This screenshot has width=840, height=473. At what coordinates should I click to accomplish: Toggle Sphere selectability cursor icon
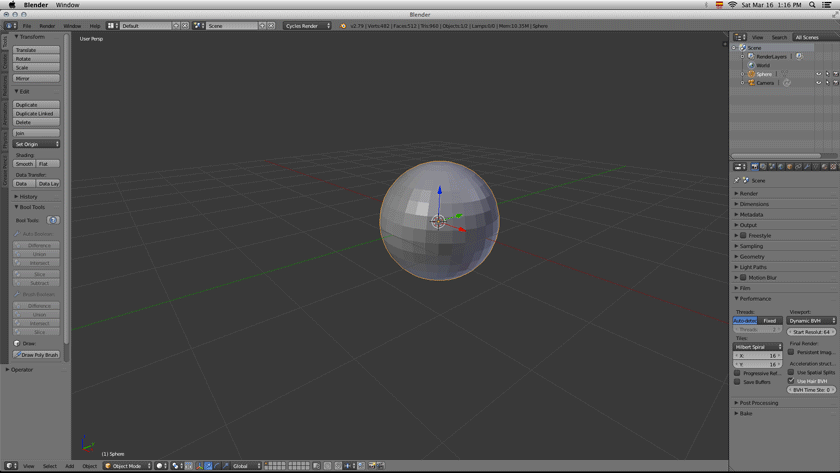(827, 74)
